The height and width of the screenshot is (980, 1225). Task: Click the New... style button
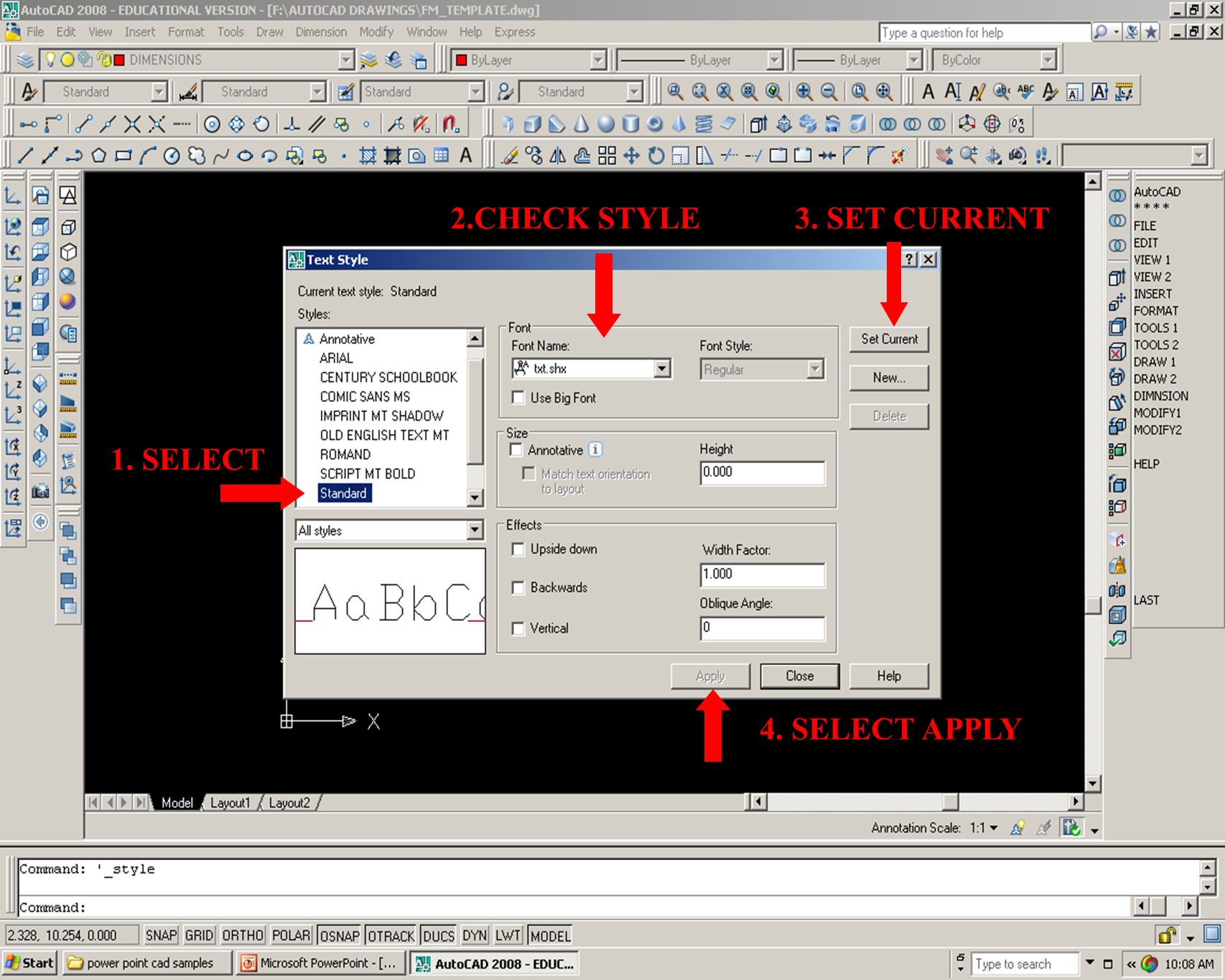[x=889, y=378]
